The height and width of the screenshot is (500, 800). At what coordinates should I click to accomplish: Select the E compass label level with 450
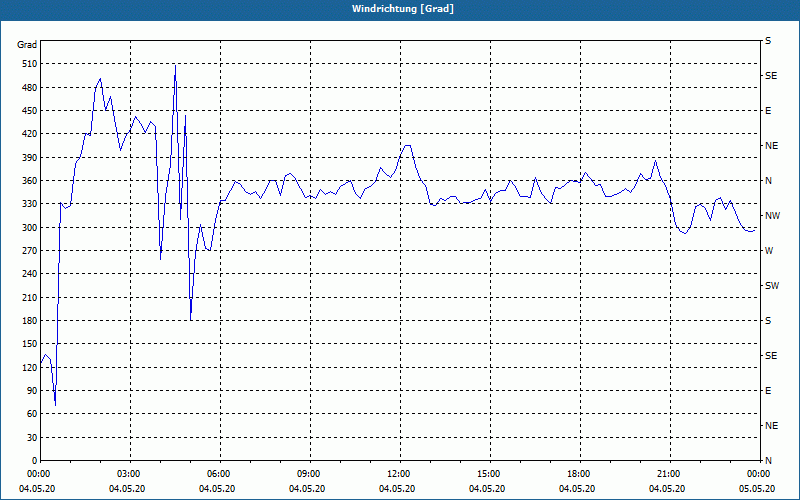pos(768,111)
